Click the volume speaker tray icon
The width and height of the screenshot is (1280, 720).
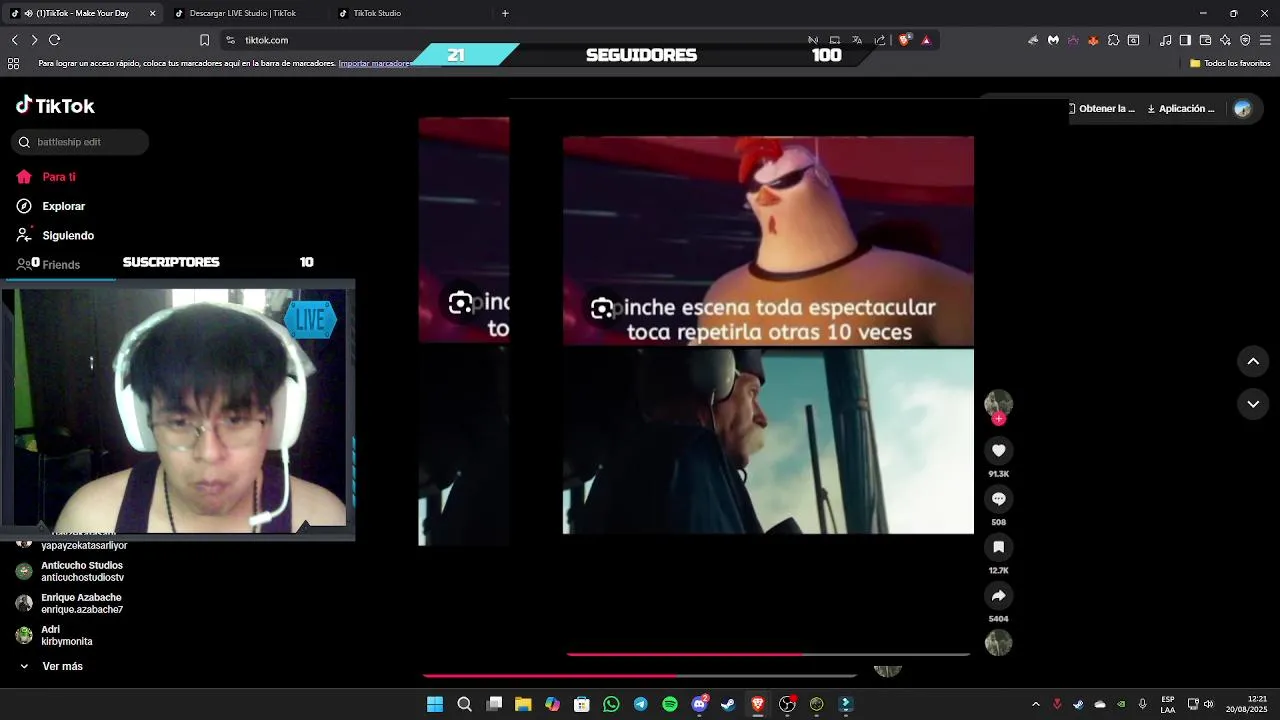1209,704
